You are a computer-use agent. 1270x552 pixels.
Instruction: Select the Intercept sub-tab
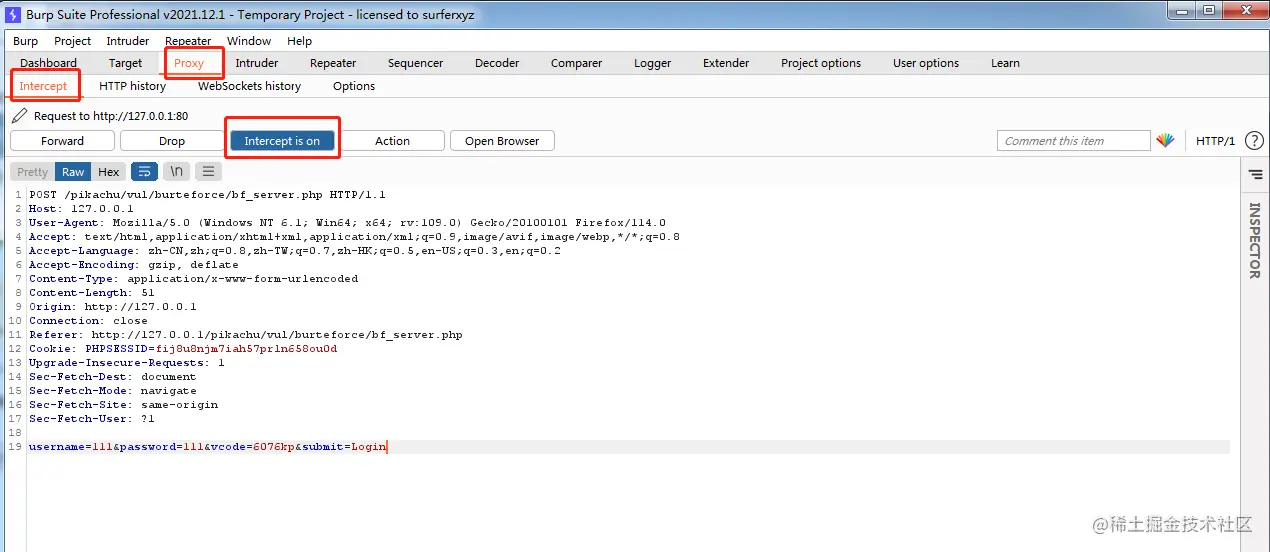44,86
